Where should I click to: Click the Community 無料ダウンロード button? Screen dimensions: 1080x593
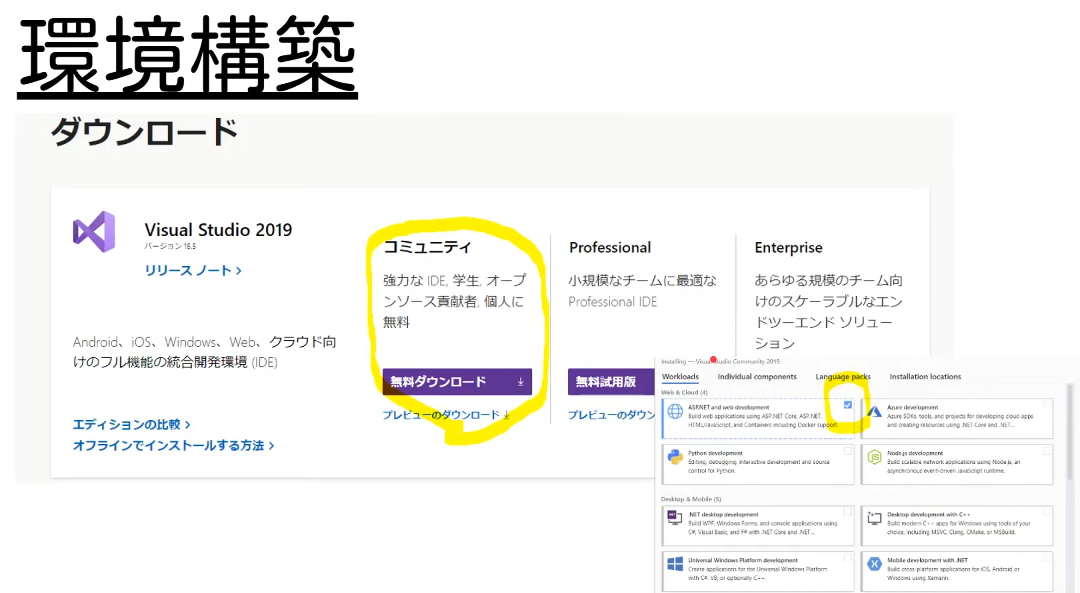click(x=457, y=382)
